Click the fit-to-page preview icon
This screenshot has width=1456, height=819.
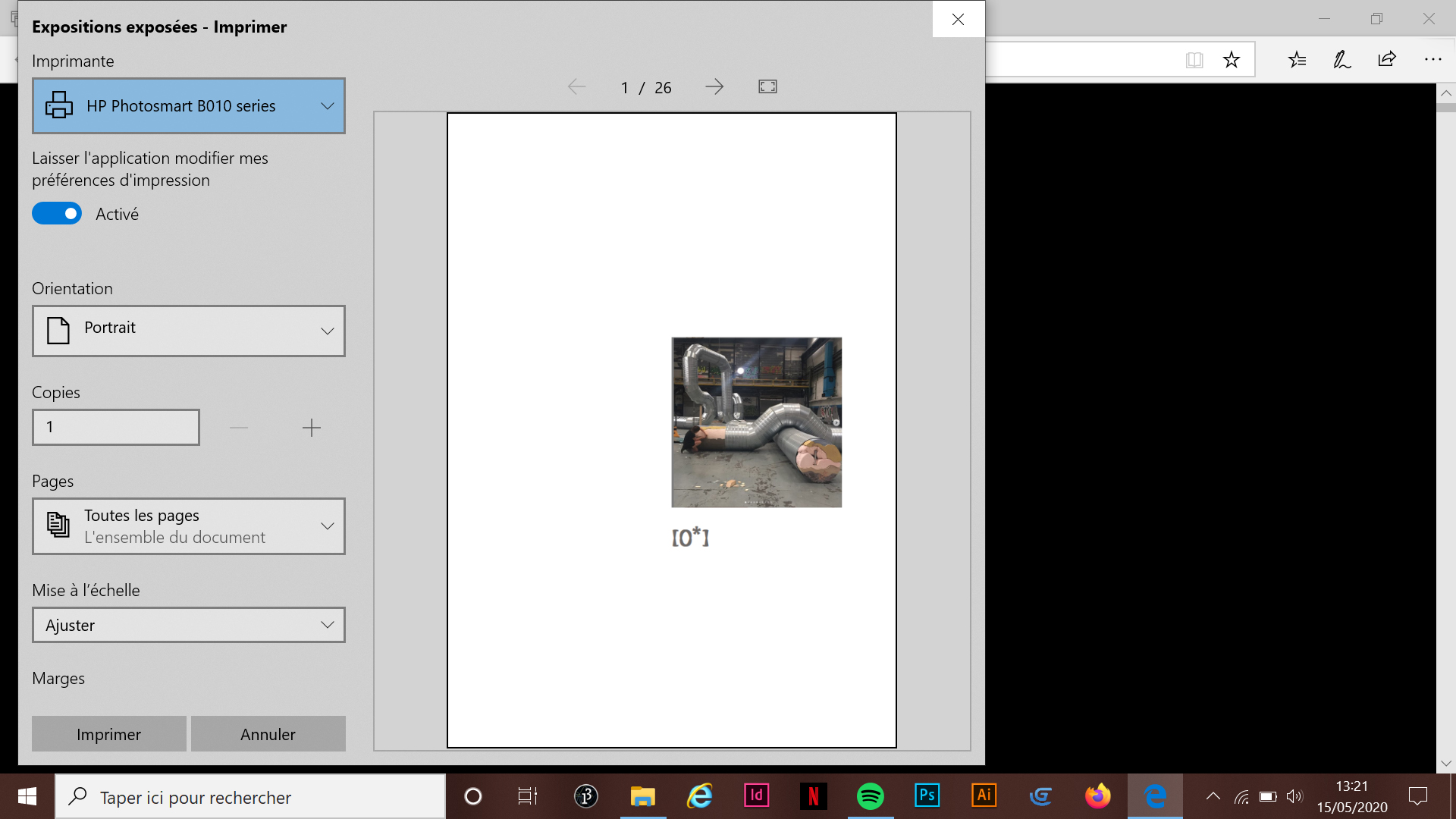tap(767, 87)
